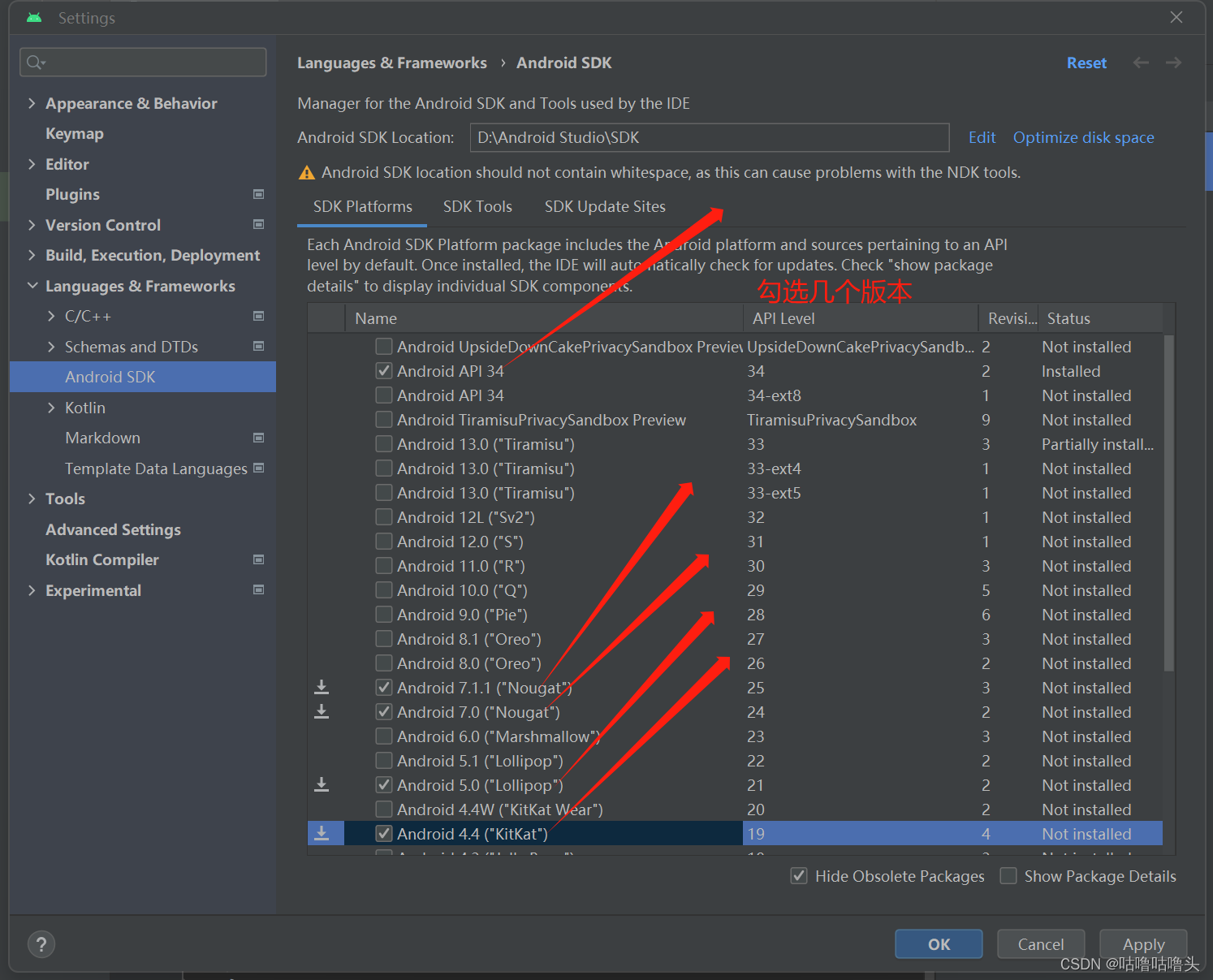Expand the C/C++ node
This screenshot has width=1213, height=980.
(x=51, y=316)
